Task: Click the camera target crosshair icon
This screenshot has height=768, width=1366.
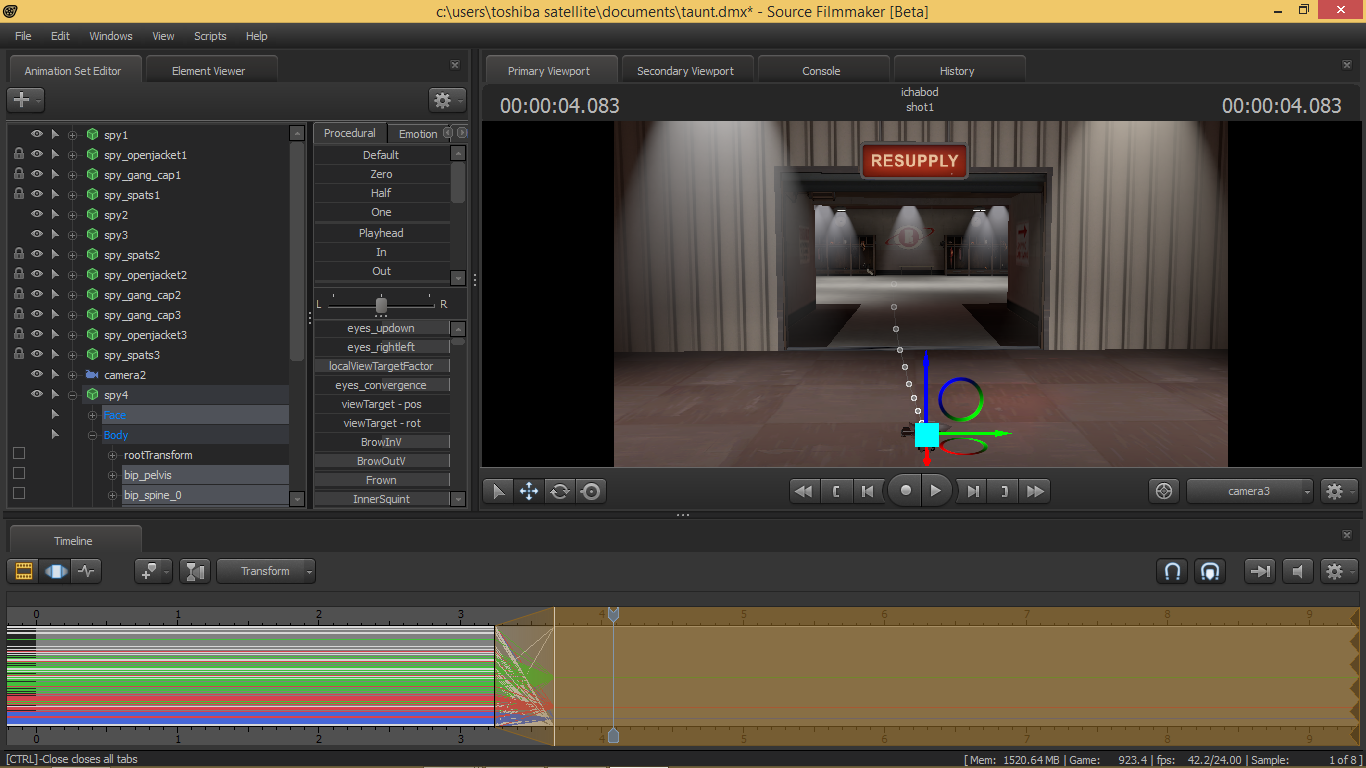Action: point(1163,491)
